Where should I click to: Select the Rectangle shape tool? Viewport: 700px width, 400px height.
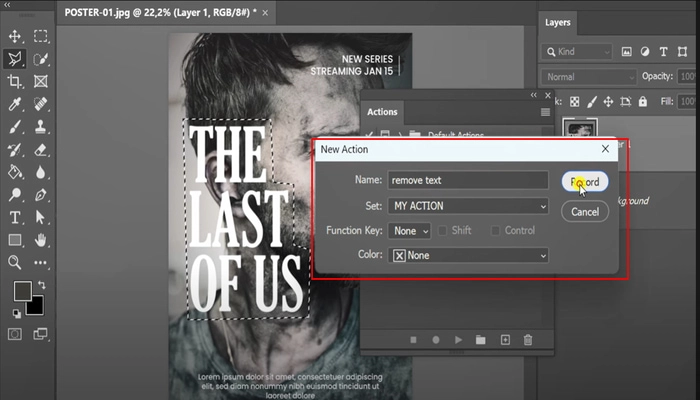click(x=15, y=240)
